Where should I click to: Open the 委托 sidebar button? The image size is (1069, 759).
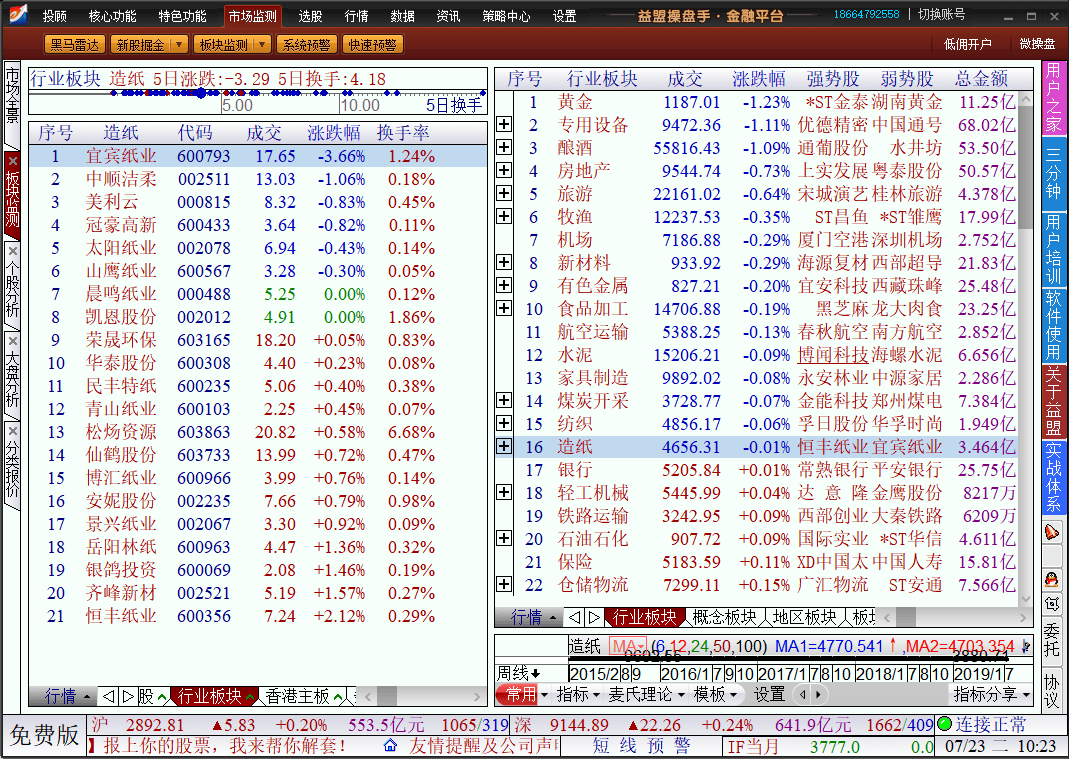tap(1052, 640)
